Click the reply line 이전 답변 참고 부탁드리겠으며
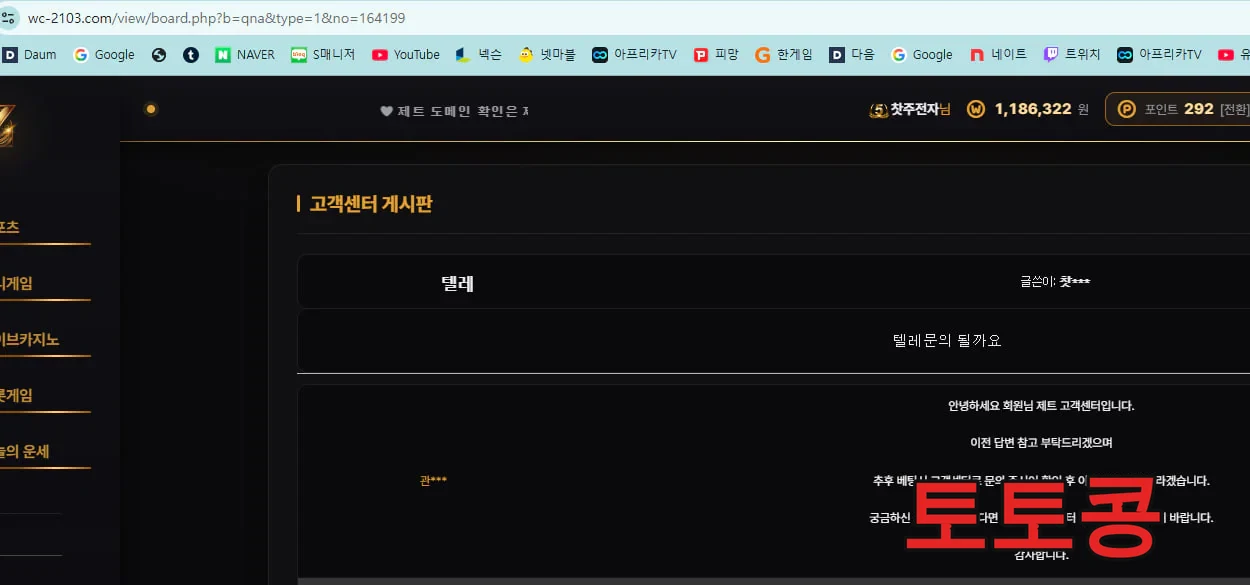 (1041, 442)
